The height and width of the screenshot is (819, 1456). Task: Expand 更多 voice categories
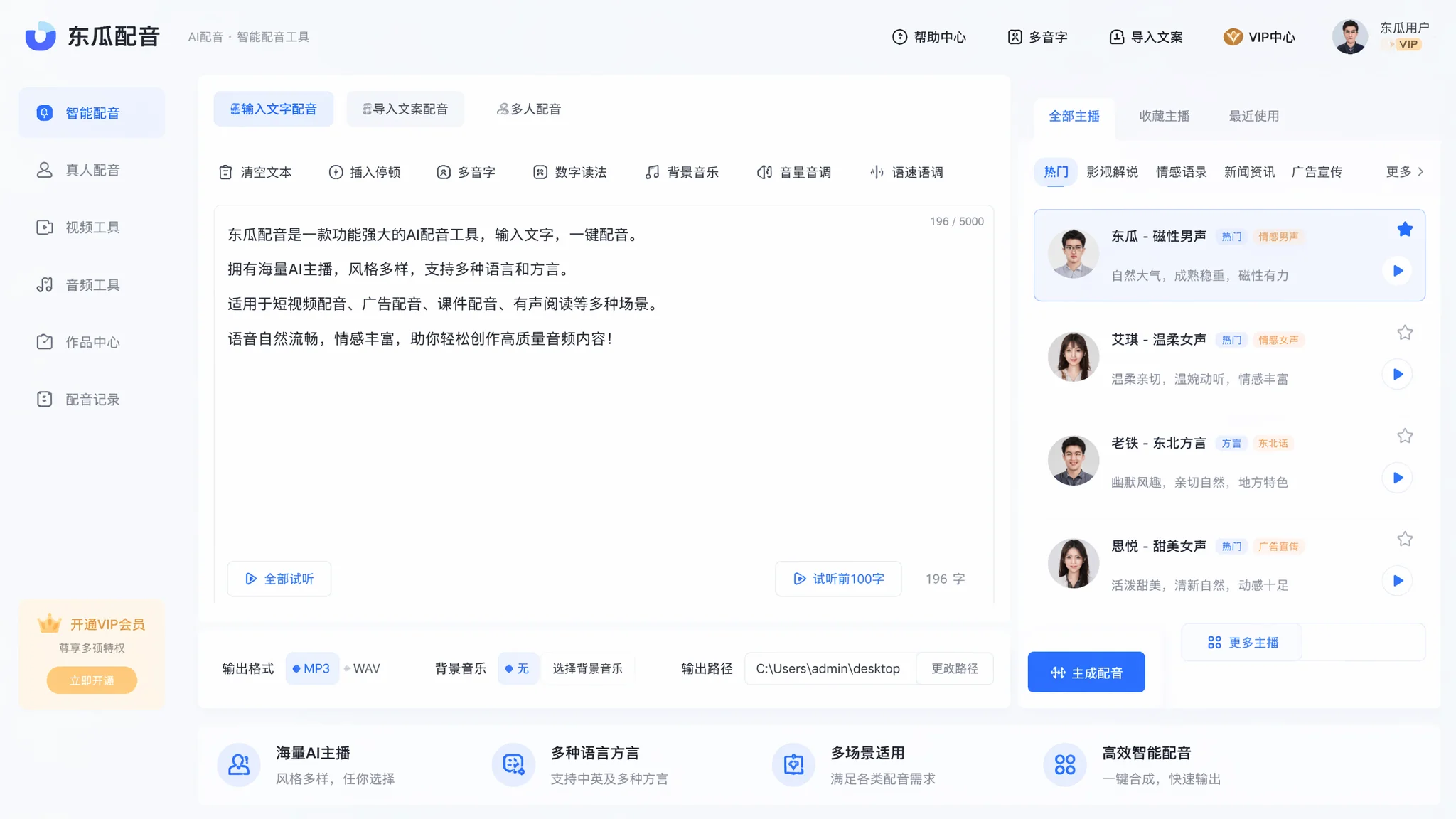coord(1405,172)
